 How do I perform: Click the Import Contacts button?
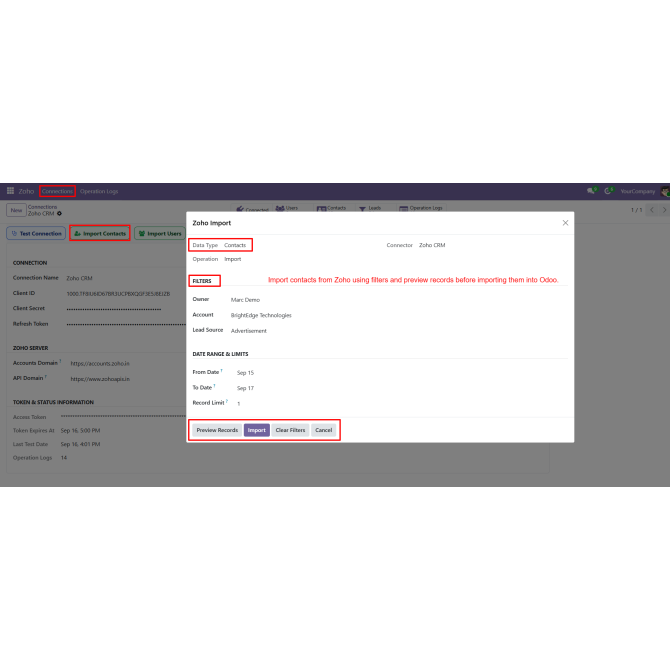pyautogui.click(x=100, y=233)
